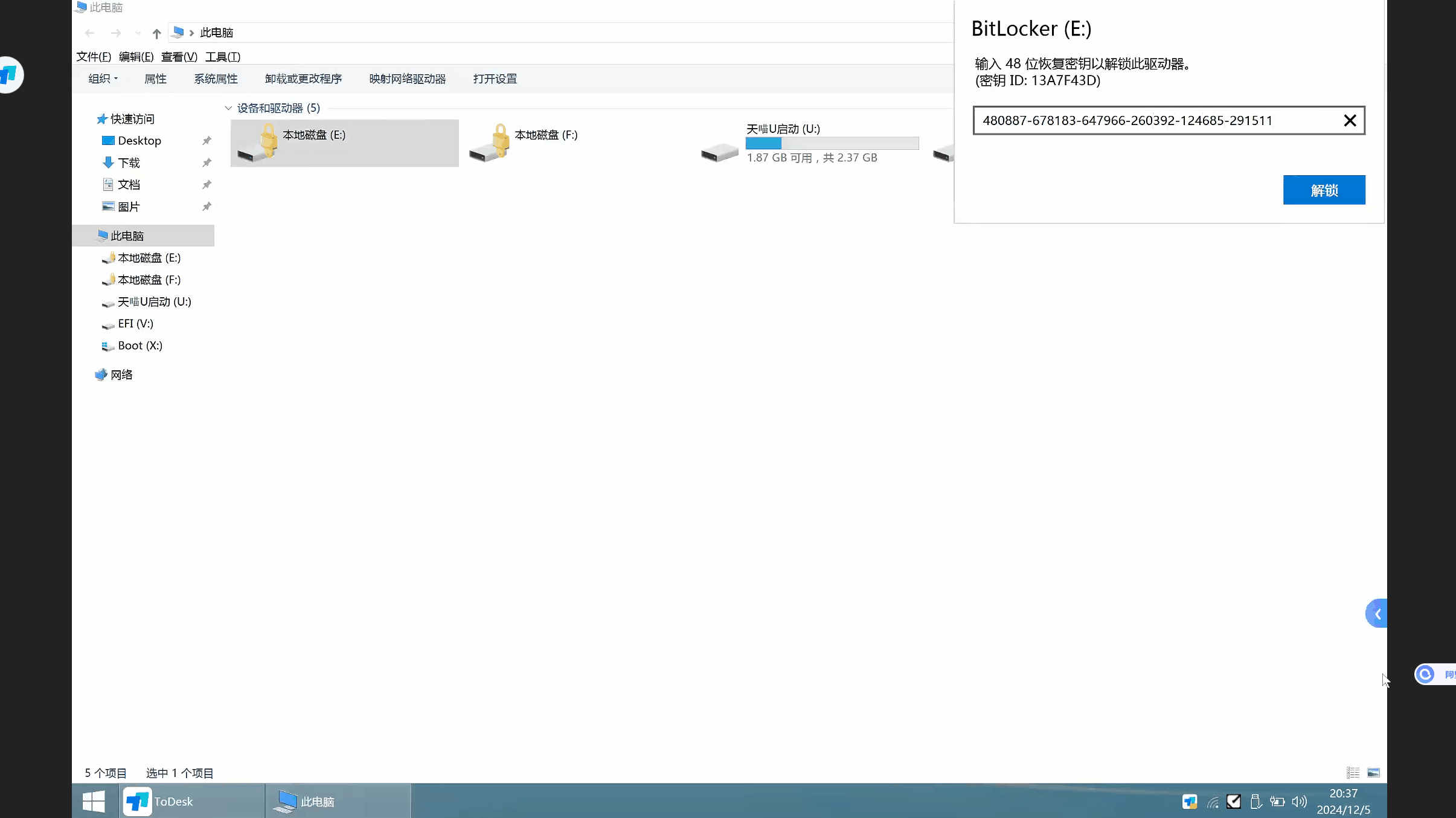
Task: Select 本地磁盘 (F:) in the navigation tree
Action: click(x=149, y=280)
